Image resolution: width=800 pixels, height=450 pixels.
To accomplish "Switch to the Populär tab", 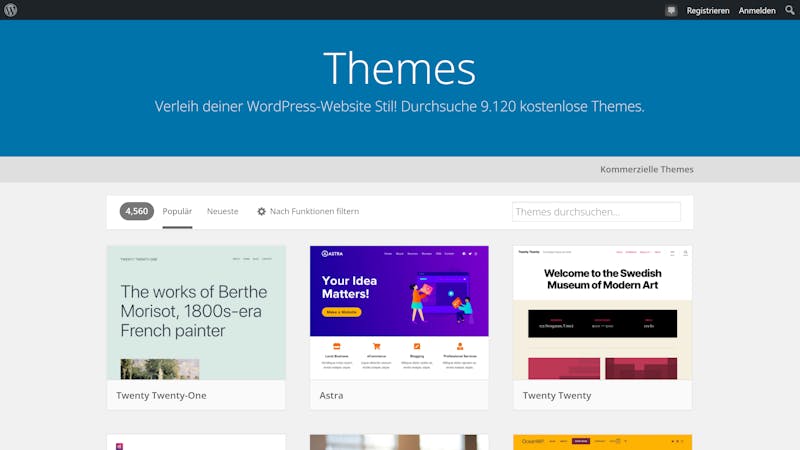I will (177, 211).
